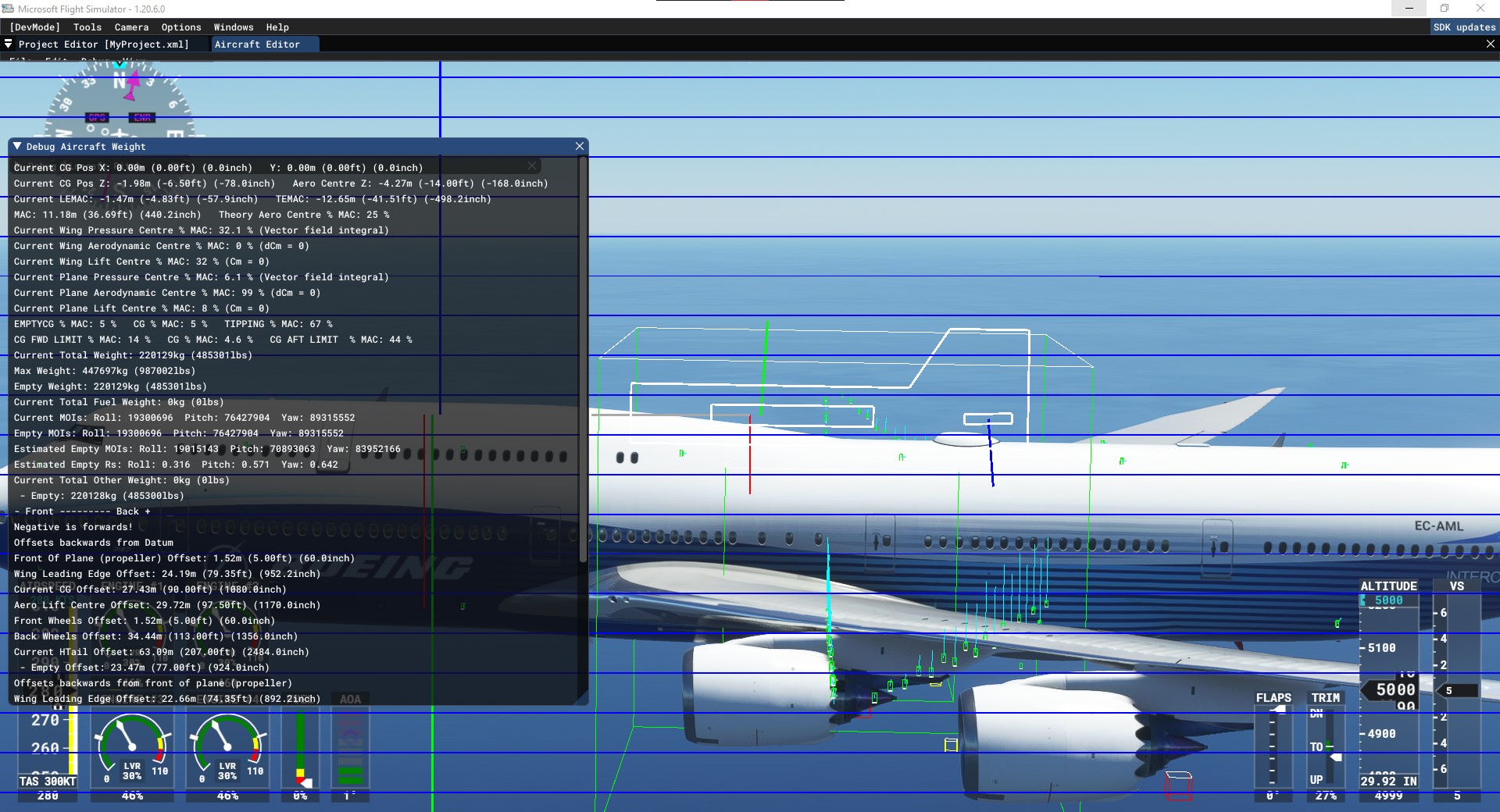1500x812 pixels.
Task: Click the Debug Aircraft Weight title bar
Action: 297,146
